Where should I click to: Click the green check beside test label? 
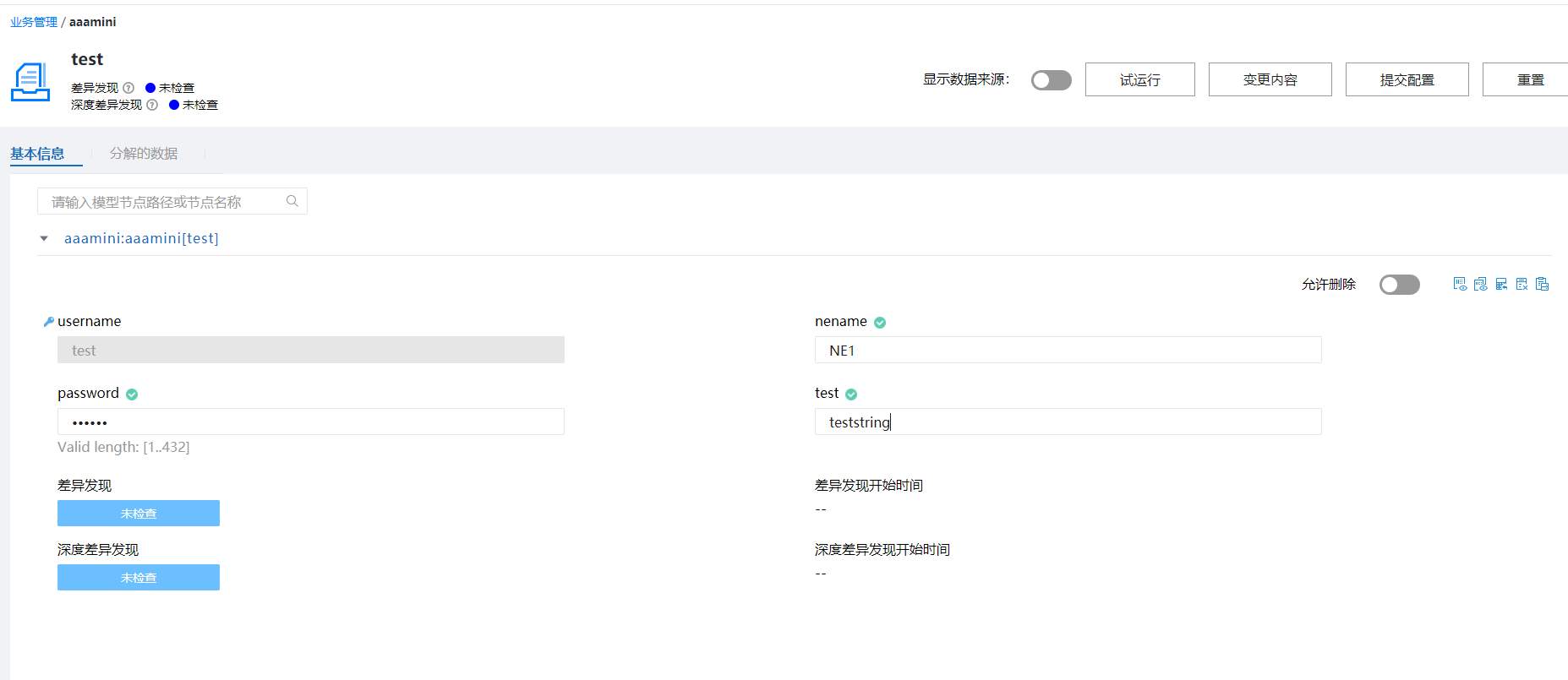[x=851, y=394]
